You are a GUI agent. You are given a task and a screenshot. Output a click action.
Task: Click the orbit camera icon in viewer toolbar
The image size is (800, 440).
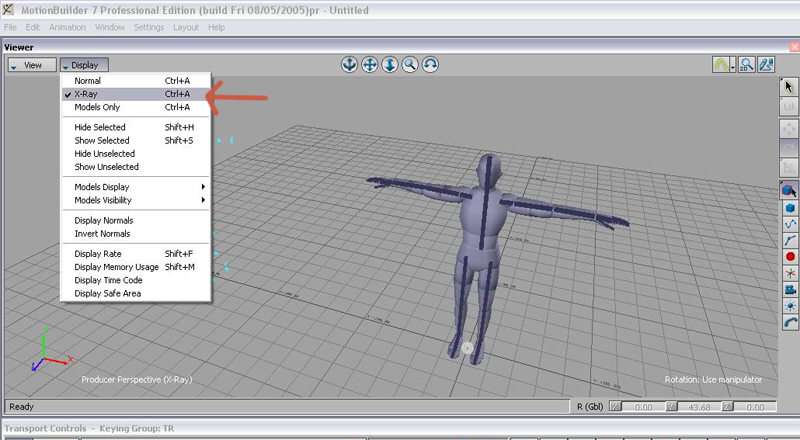(x=349, y=64)
